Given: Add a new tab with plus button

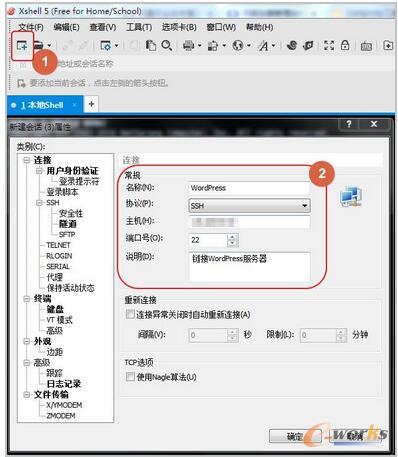Looking at the screenshot, I should coord(91,104).
